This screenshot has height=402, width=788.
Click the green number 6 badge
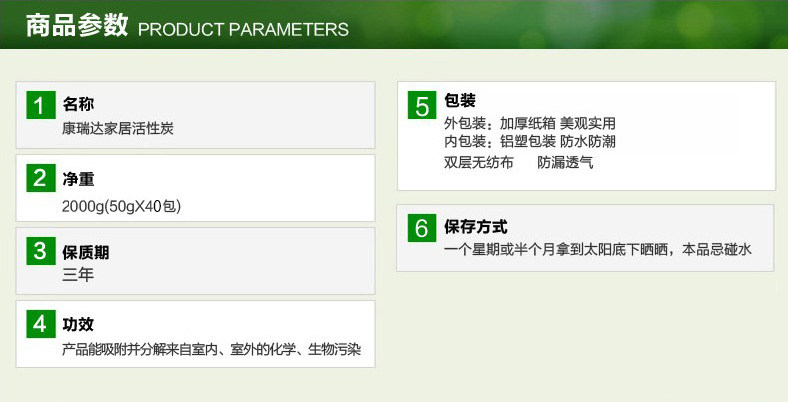tap(422, 228)
